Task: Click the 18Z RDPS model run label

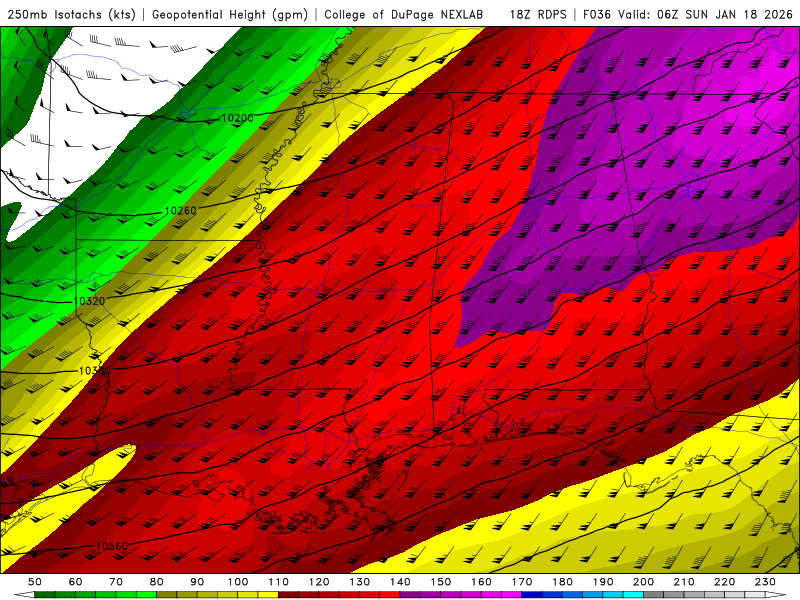Action: (538, 14)
